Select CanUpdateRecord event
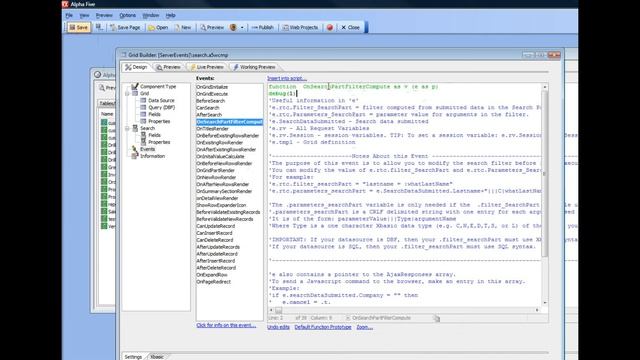 215,226
